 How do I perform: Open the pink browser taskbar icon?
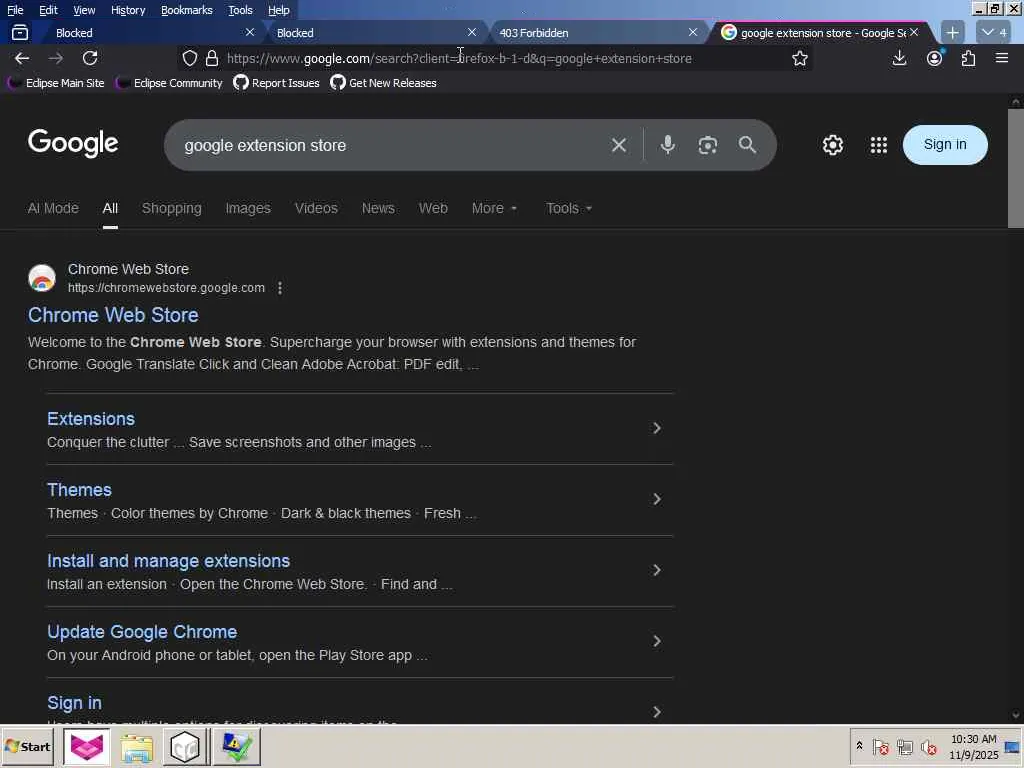(x=86, y=746)
